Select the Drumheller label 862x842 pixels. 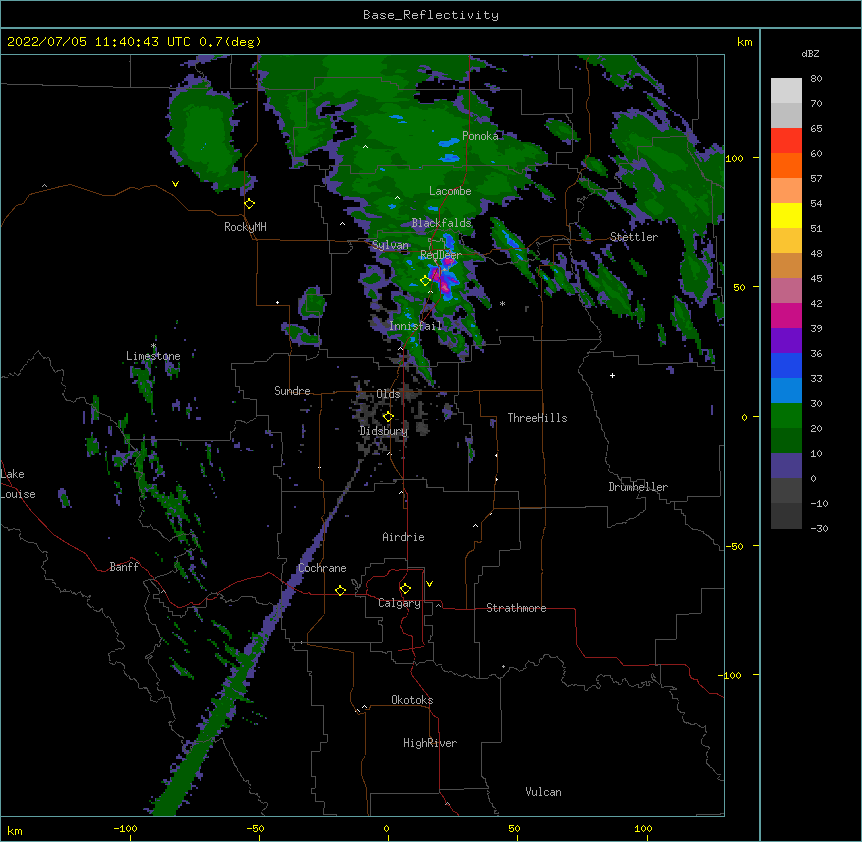click(x=638, y=487)
